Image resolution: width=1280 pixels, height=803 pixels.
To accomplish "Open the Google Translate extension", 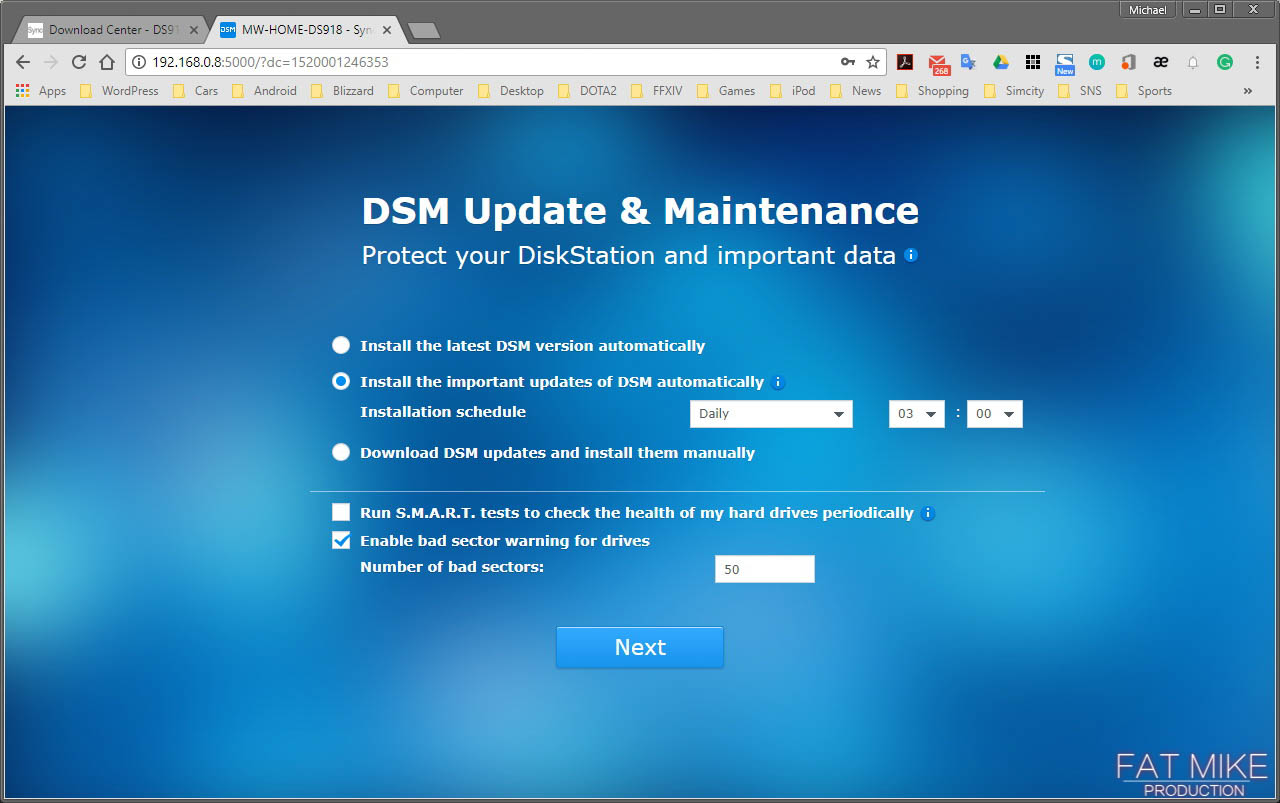I will 968,62.
